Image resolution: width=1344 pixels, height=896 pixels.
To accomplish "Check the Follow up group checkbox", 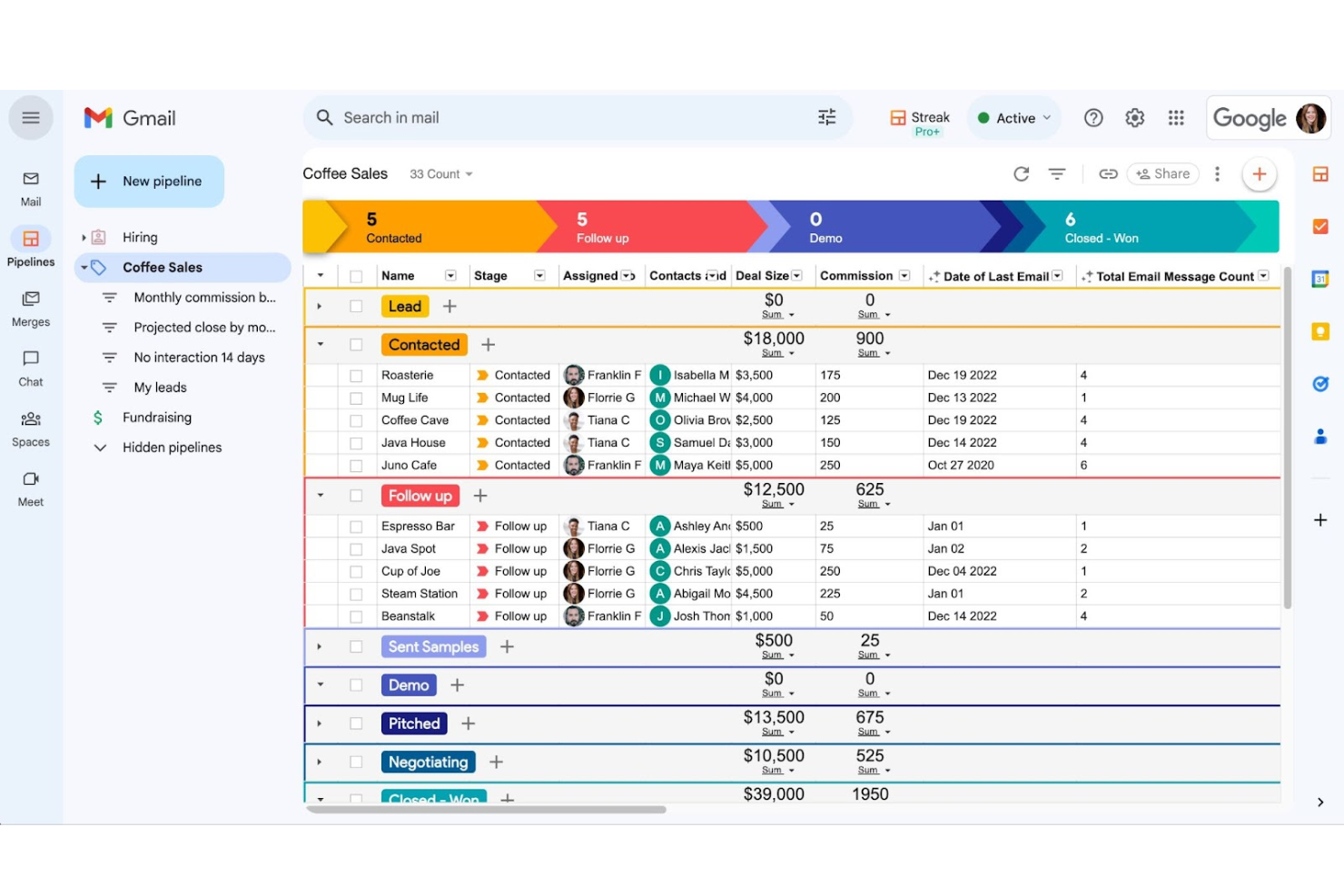I will click(356, 496).
